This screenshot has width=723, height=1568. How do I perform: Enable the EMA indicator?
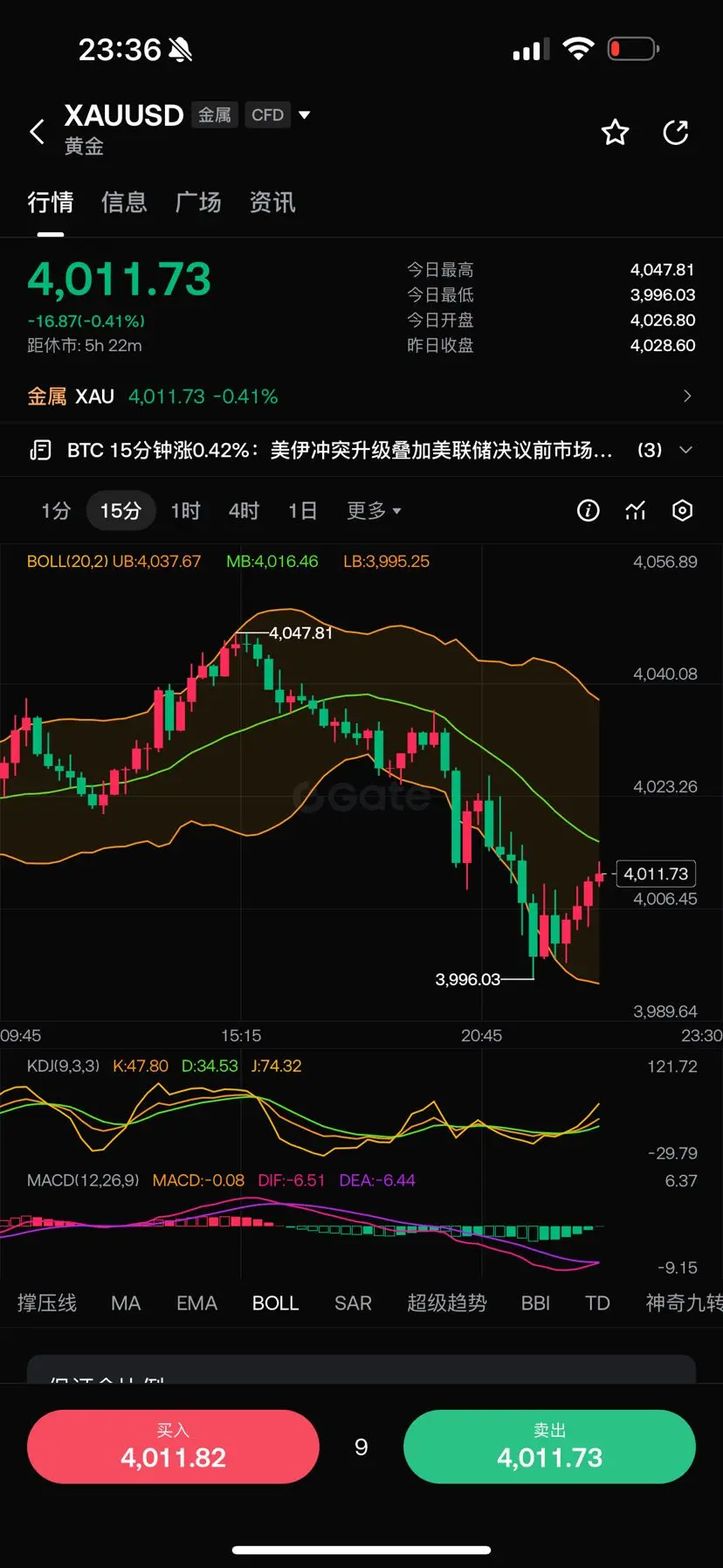pyautogui.click(x=196, y=1303)
